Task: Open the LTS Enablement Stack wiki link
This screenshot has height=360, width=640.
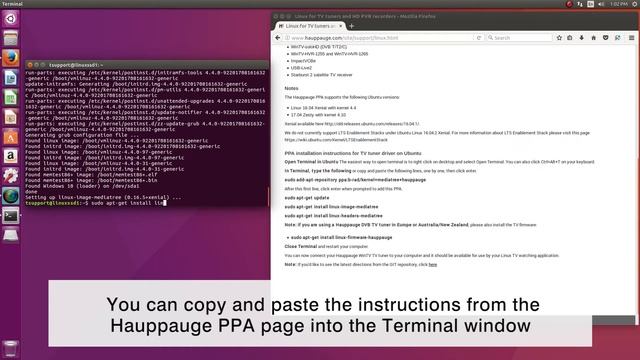Action: (336, 140)
